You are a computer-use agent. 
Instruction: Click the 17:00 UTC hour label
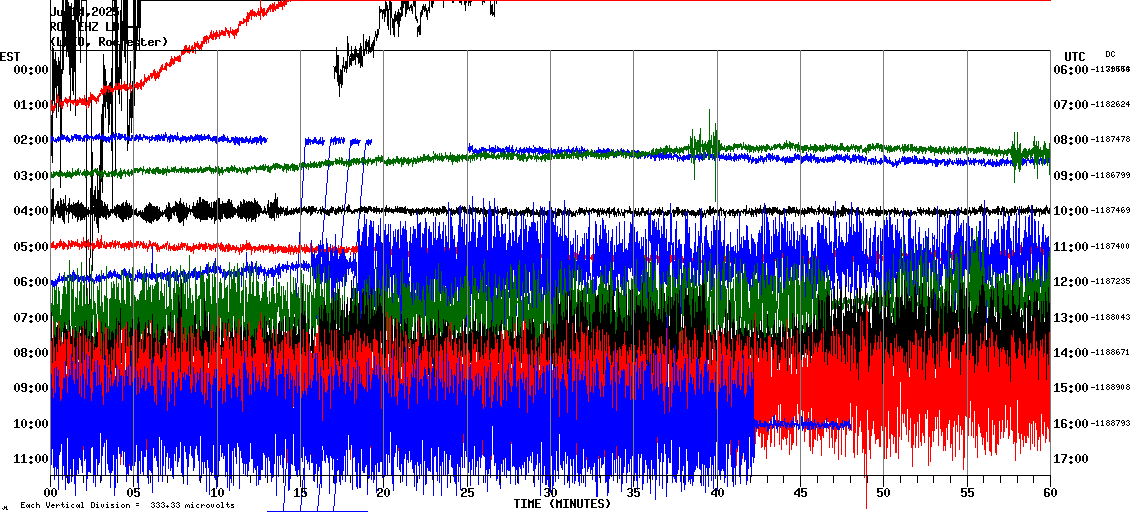click(1073, 459)
